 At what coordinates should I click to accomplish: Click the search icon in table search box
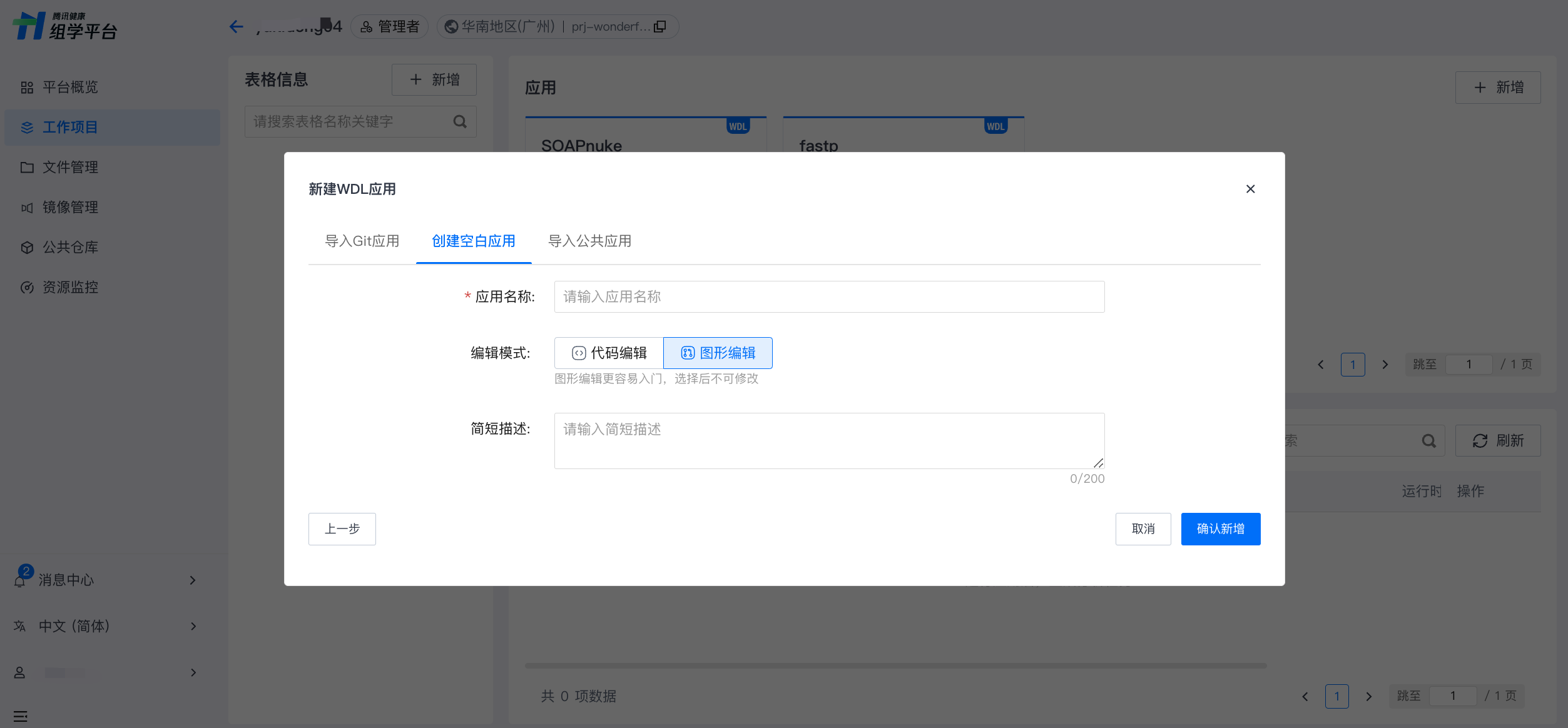(x=460, y=121)
